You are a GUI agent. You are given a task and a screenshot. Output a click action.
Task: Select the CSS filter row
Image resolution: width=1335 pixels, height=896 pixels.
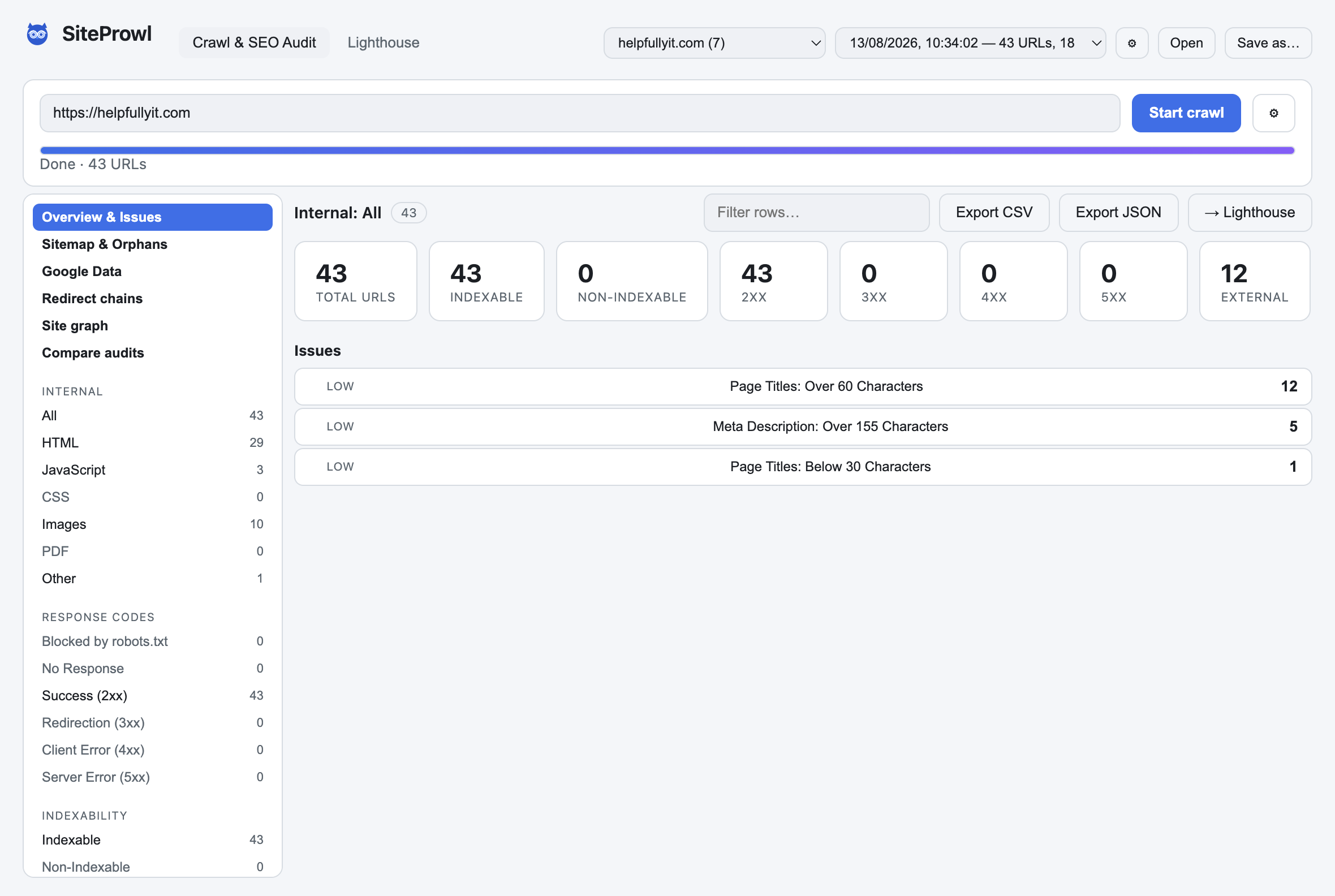[153, 497]
